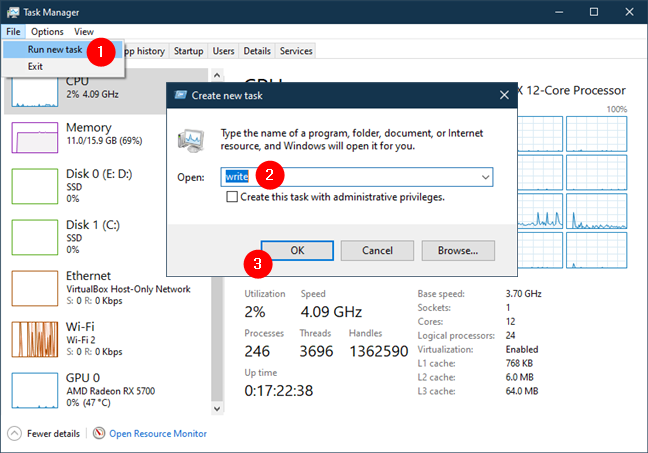
Task: Click the Create new task title icon
Action: pyautogui.click(x=181, y=97)
